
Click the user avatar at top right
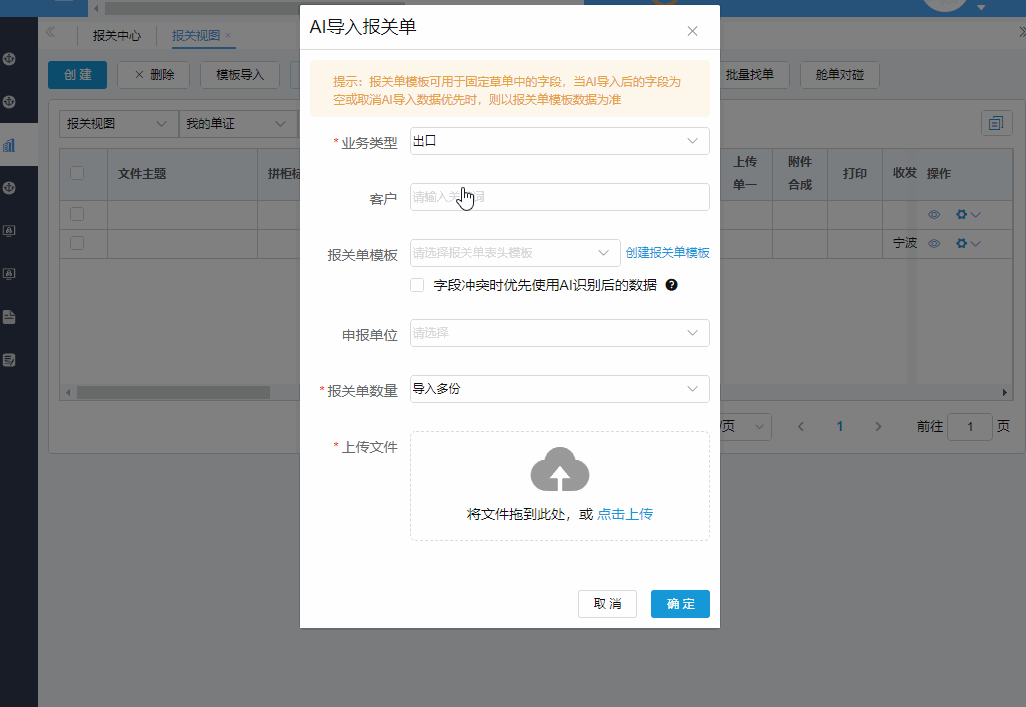click(944, 4)
